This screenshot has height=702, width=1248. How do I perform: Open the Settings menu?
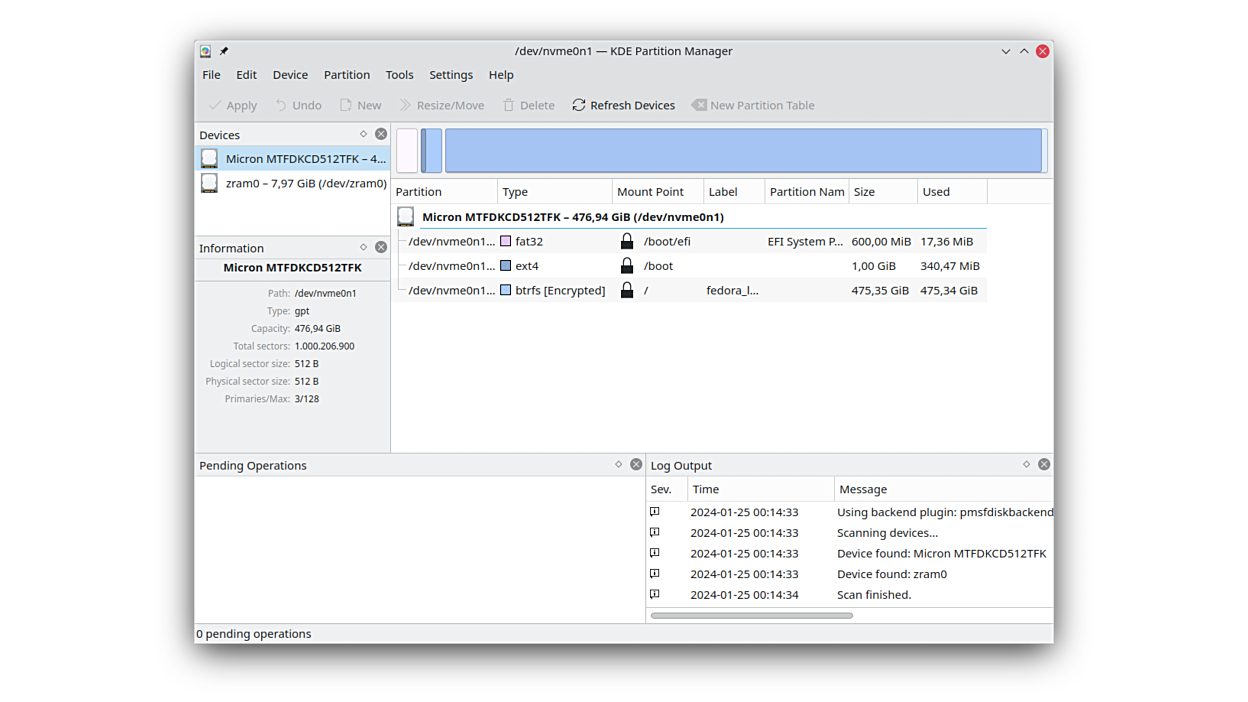click(451, 75)
